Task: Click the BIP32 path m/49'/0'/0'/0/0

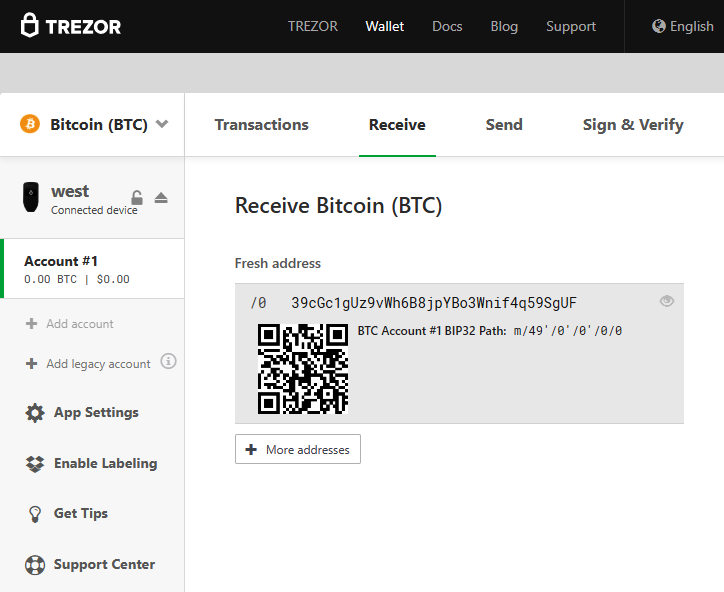Action: (567, 331)
